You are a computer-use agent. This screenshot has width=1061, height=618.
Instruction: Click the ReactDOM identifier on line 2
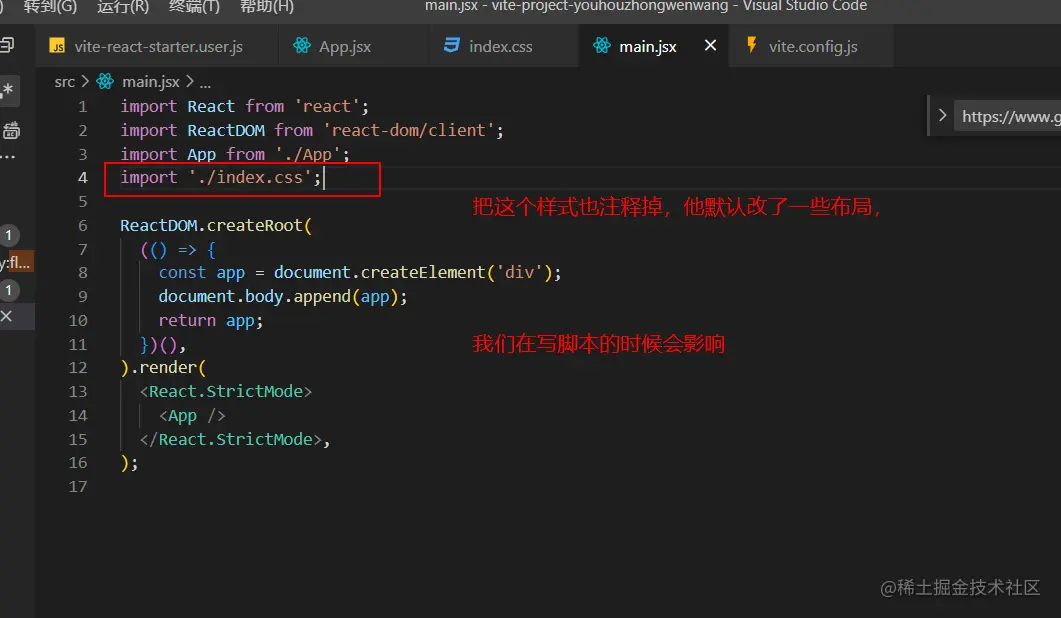pyautogui.click(x=226, y=130)
